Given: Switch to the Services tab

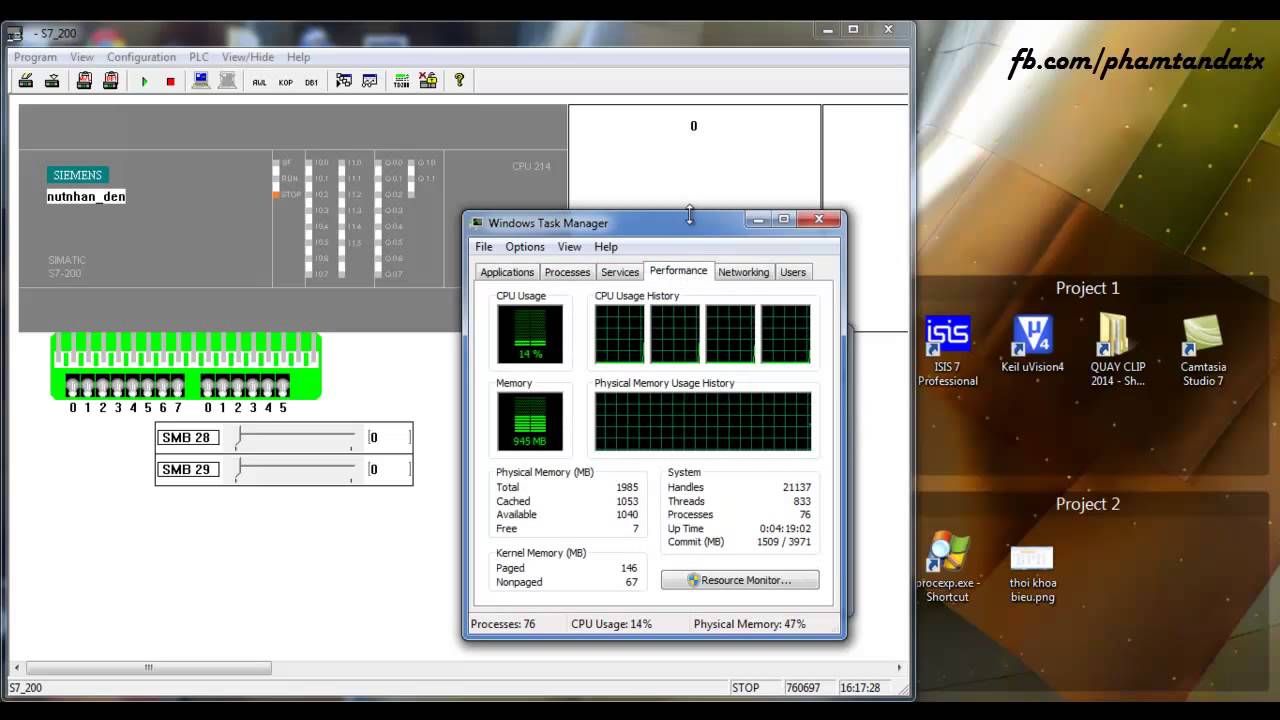Looking at the screenshot, I should (x=620, y=272).
